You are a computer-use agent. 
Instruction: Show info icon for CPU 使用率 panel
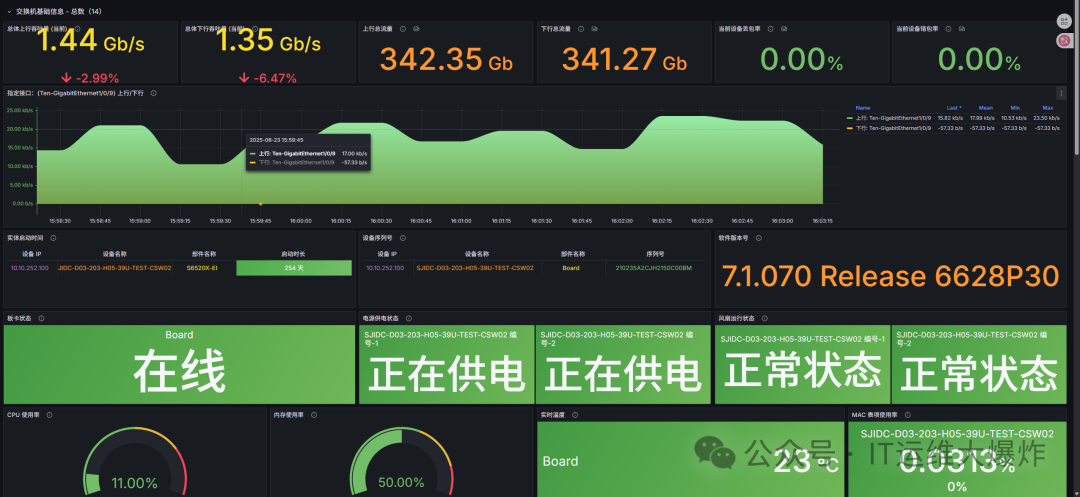pyautogui.click(x=49, y=415)
